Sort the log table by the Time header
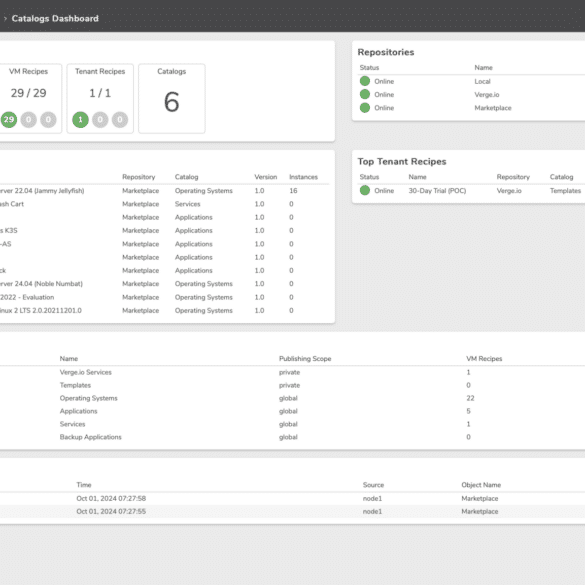This screenshot has height=585, width=585. pos(84,485)
